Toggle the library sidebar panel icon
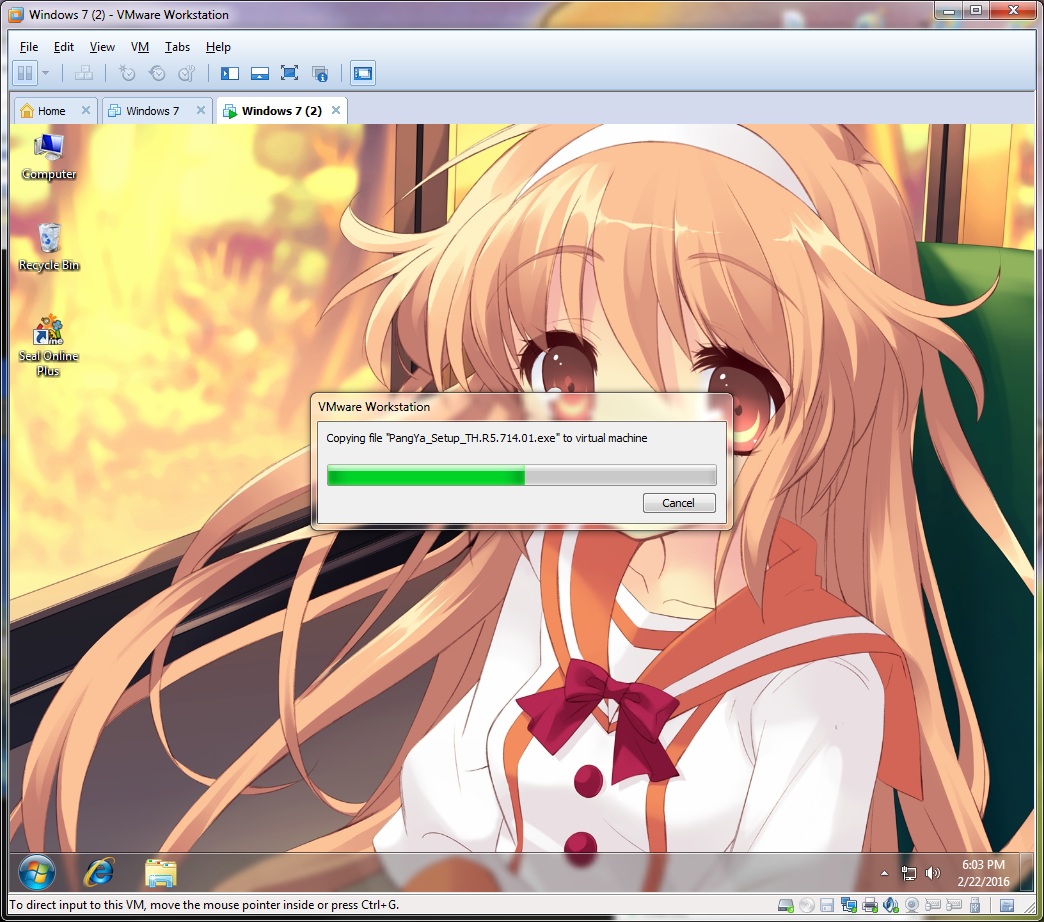 (x=230, y=73)
